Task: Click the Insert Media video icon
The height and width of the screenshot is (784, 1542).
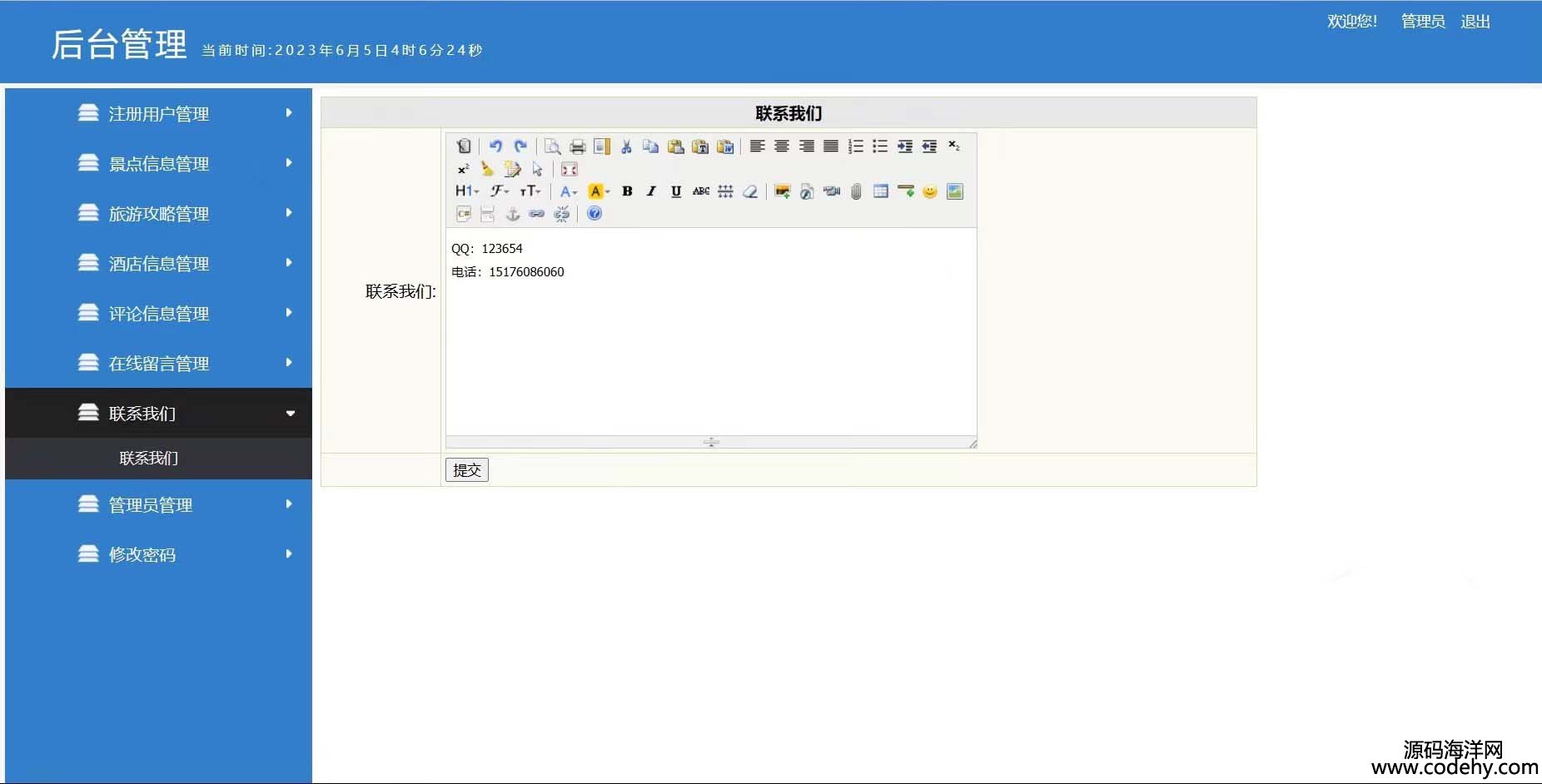Action: [832, 191]
